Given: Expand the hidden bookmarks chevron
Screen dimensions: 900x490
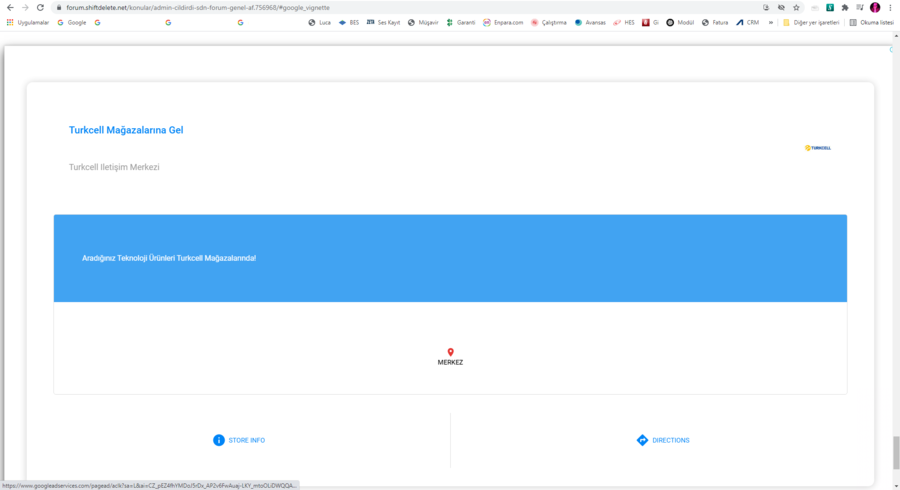Looking at the screenshot, I should [x=771, y=22].
